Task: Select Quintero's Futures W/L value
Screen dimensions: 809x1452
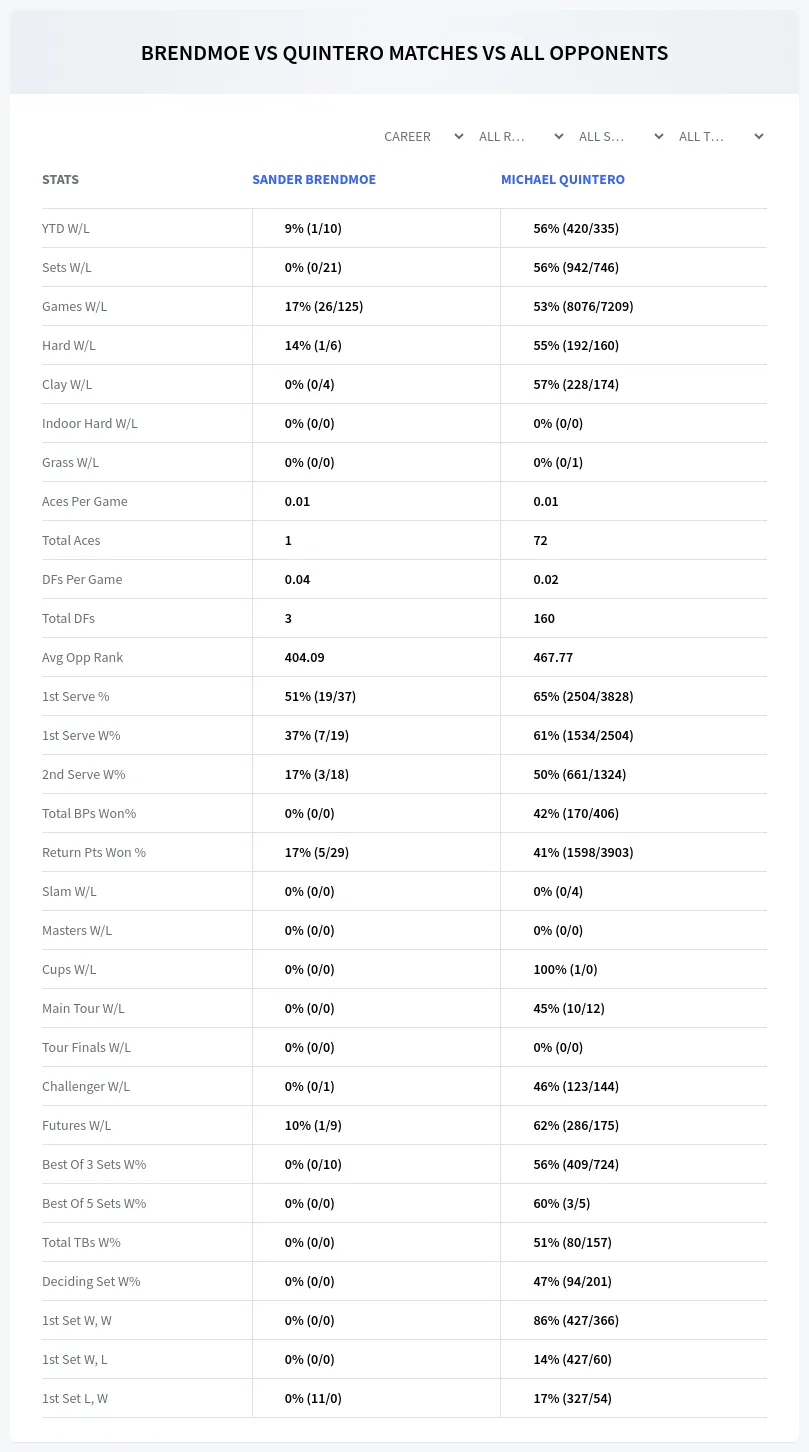Action: click(x=576, y=1126)
